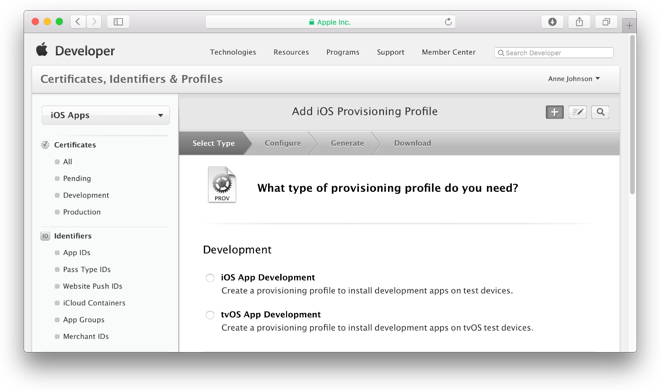Open the Support menu
The width and height of the screenshot is (661, 391).
click(390, 52)
